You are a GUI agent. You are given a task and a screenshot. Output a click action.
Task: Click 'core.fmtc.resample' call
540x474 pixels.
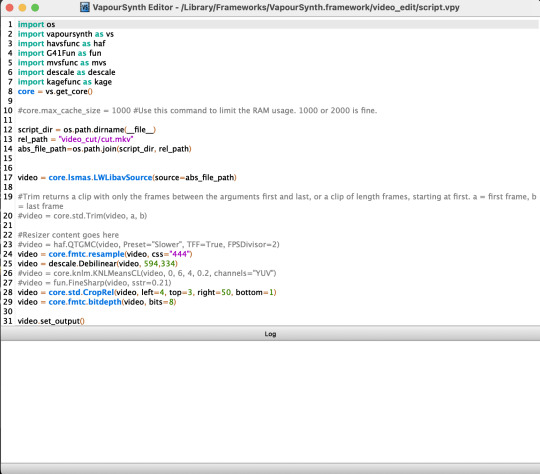(x=86, y=254)
